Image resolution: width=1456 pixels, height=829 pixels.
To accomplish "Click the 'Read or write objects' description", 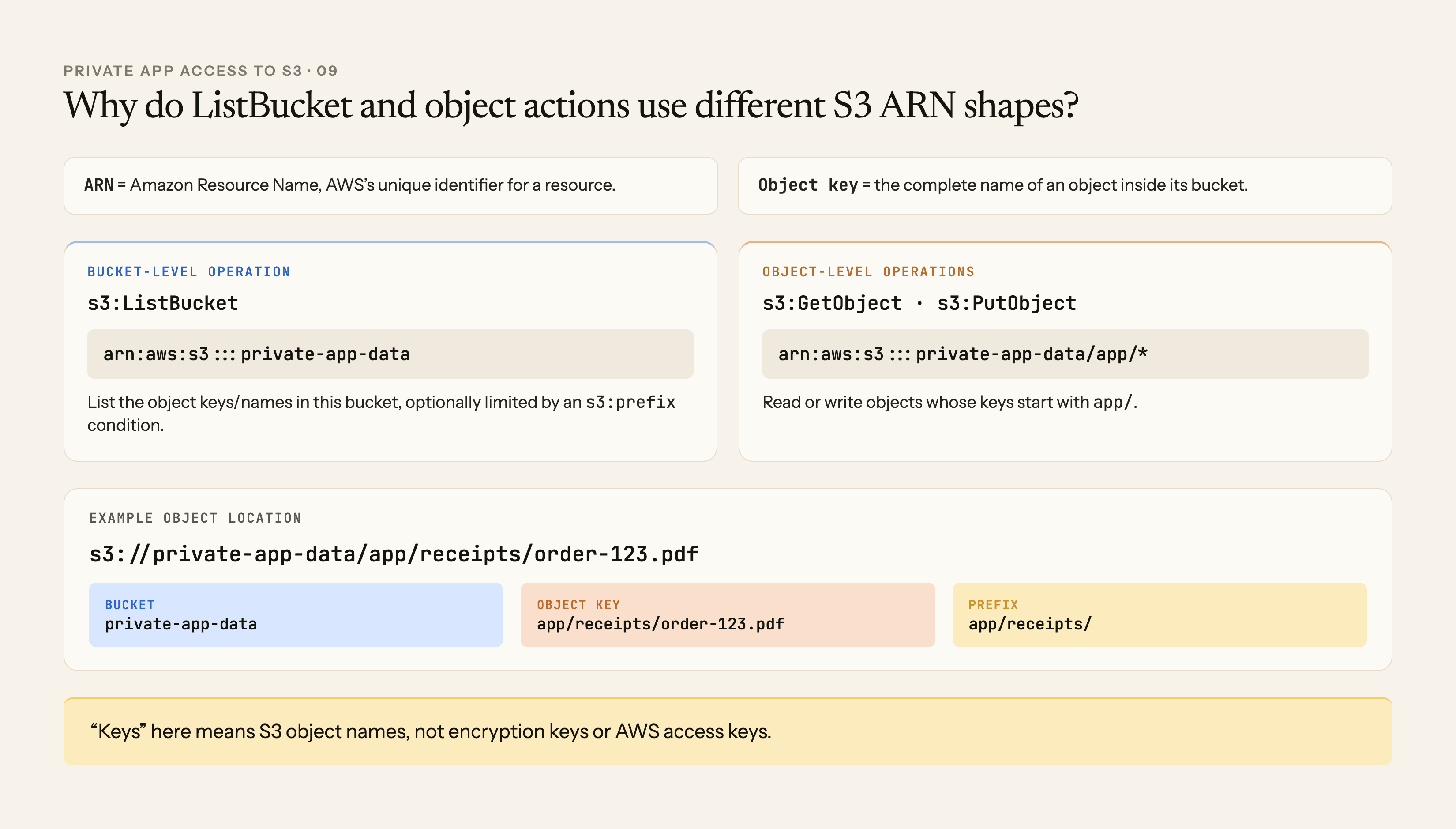I will pos(949,402).
